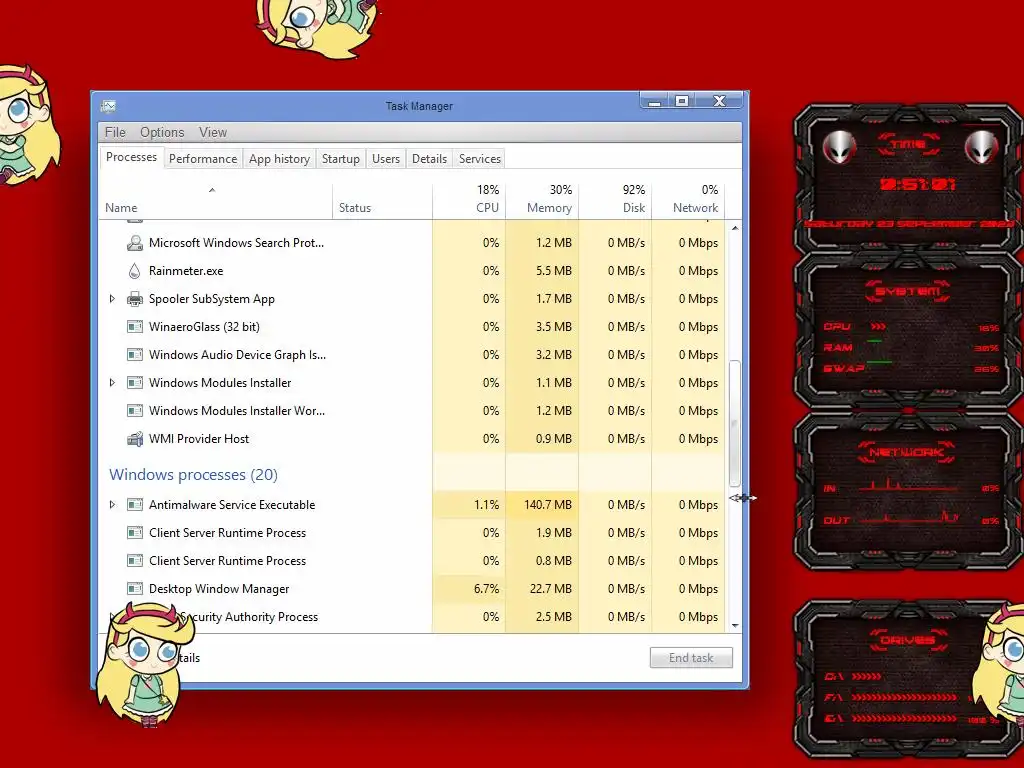Select the Desktop Window Manager row
1024x768 pixels.
pos(411,589)
